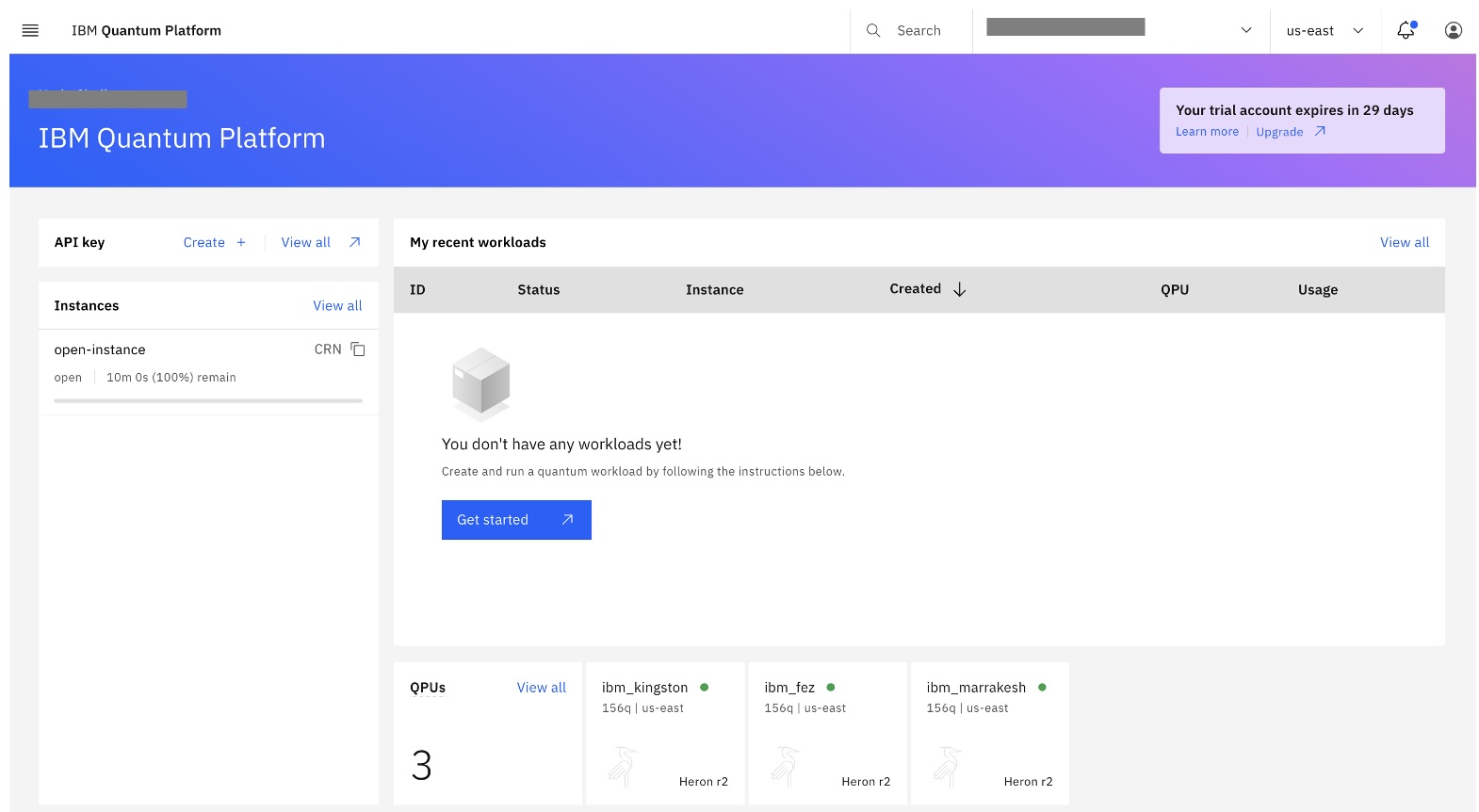Click the '10m 0s (100%) remain' text
Screen dimensions: 1479x812
[171, 378]
